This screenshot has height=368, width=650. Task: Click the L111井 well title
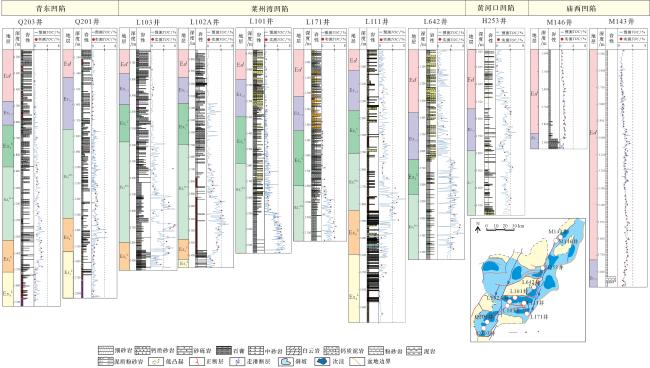[x=376, y=22]
